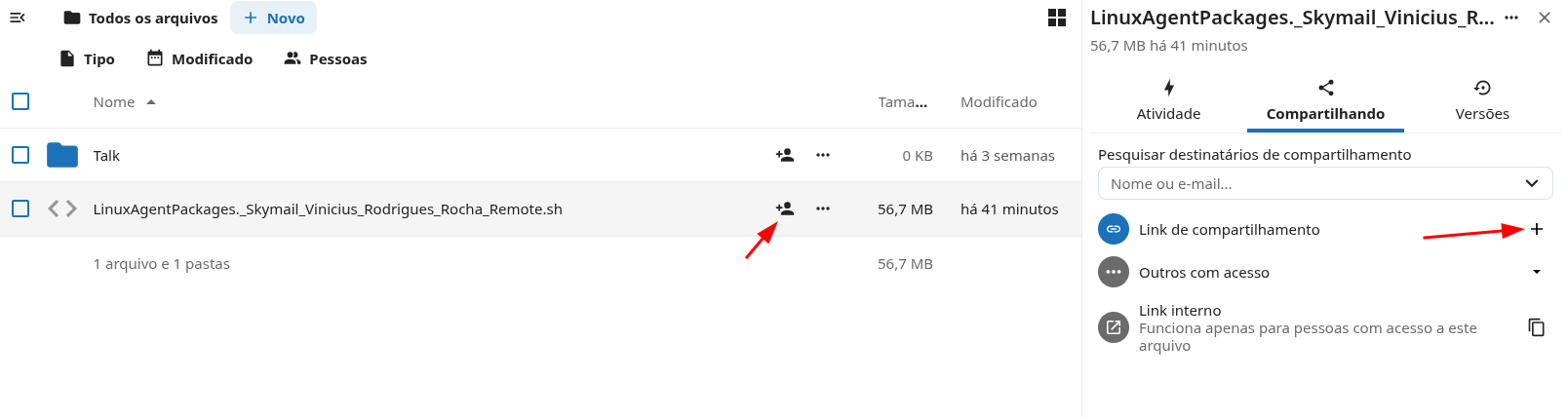The width and height of the screenshot is (1568, 417).
Task: Toggle the navigation sidebar menu icon
Action: tap(17, 18)
